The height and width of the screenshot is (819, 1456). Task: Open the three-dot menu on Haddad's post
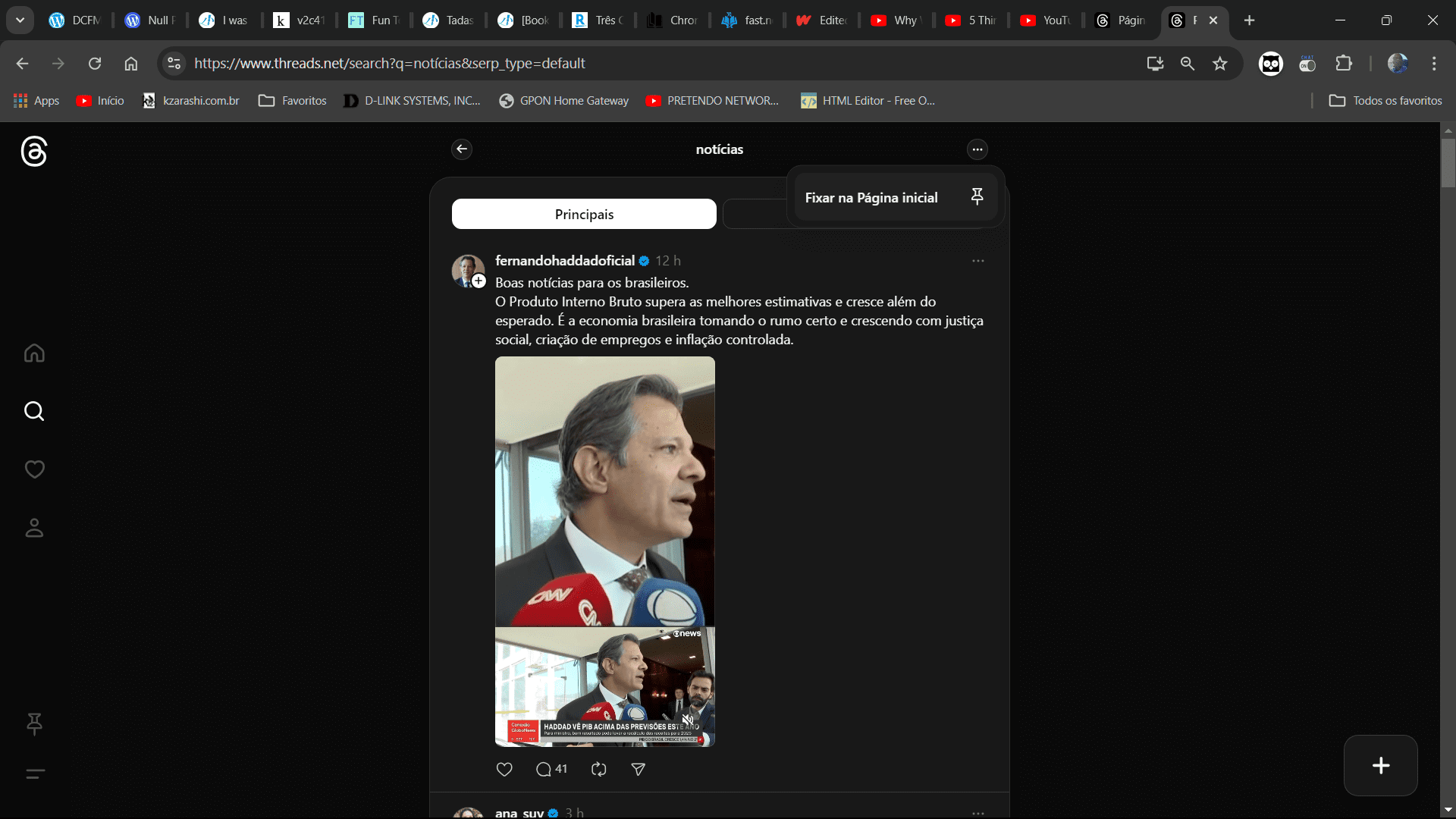(x=977, y=261)
